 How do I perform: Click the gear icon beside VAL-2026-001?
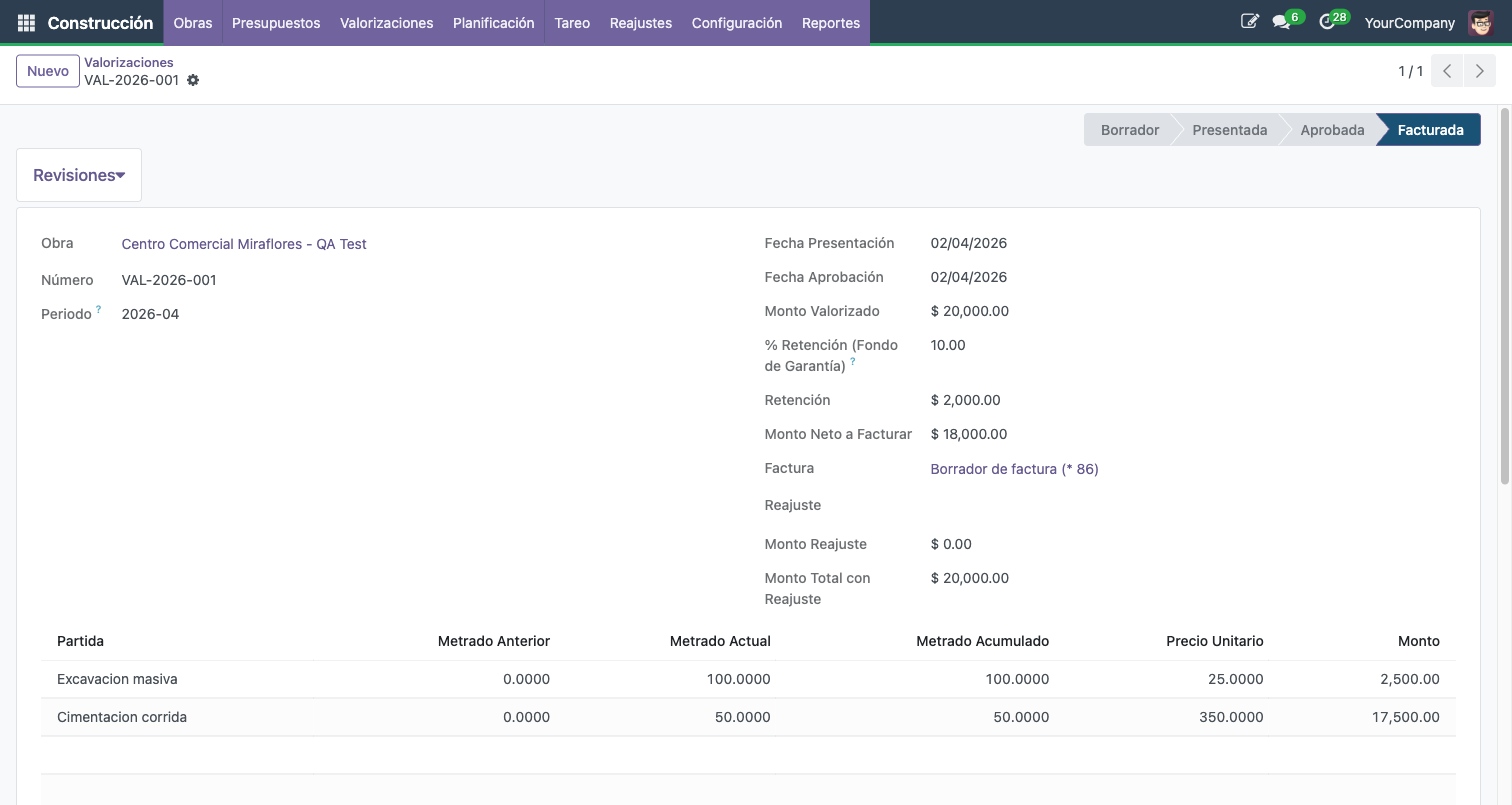pos(193,80)
